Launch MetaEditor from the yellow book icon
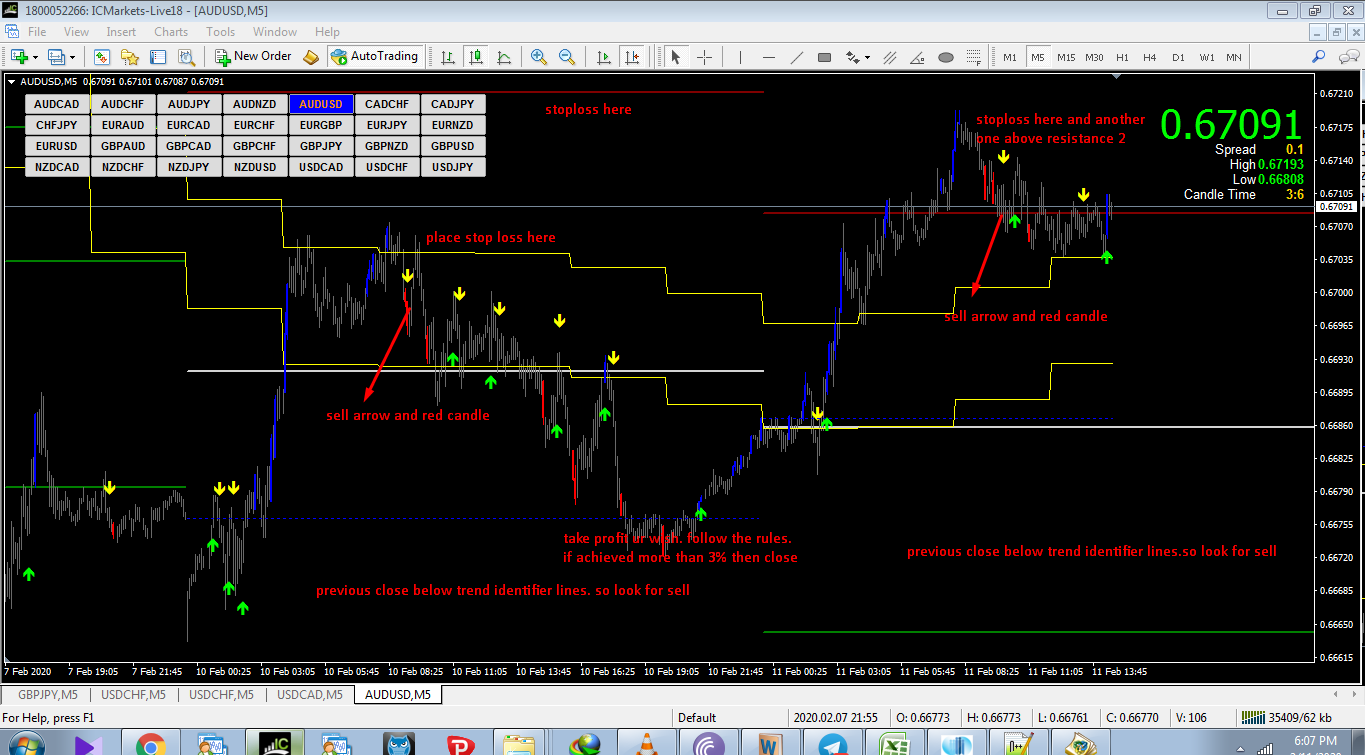The height and width of the screenshot is (755, 1365). point(310,57)
